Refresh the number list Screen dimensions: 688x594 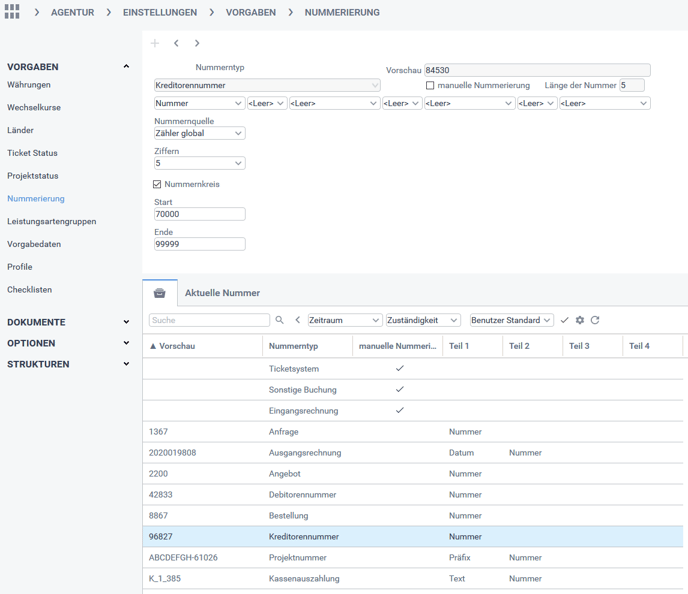(595, 320)
